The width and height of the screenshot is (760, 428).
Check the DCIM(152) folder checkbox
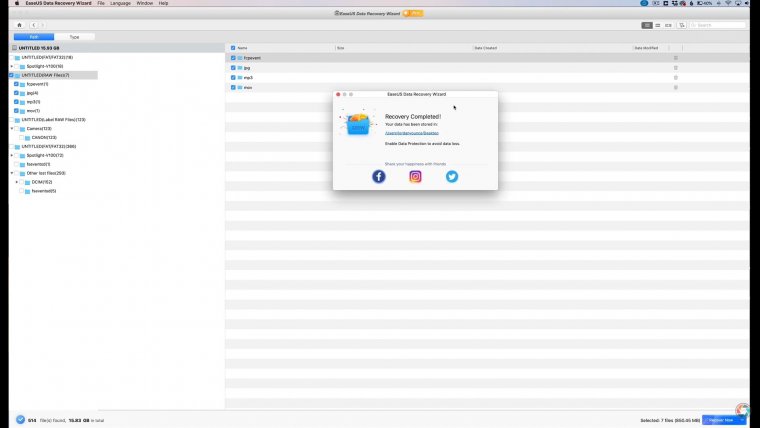pos(21,182)
